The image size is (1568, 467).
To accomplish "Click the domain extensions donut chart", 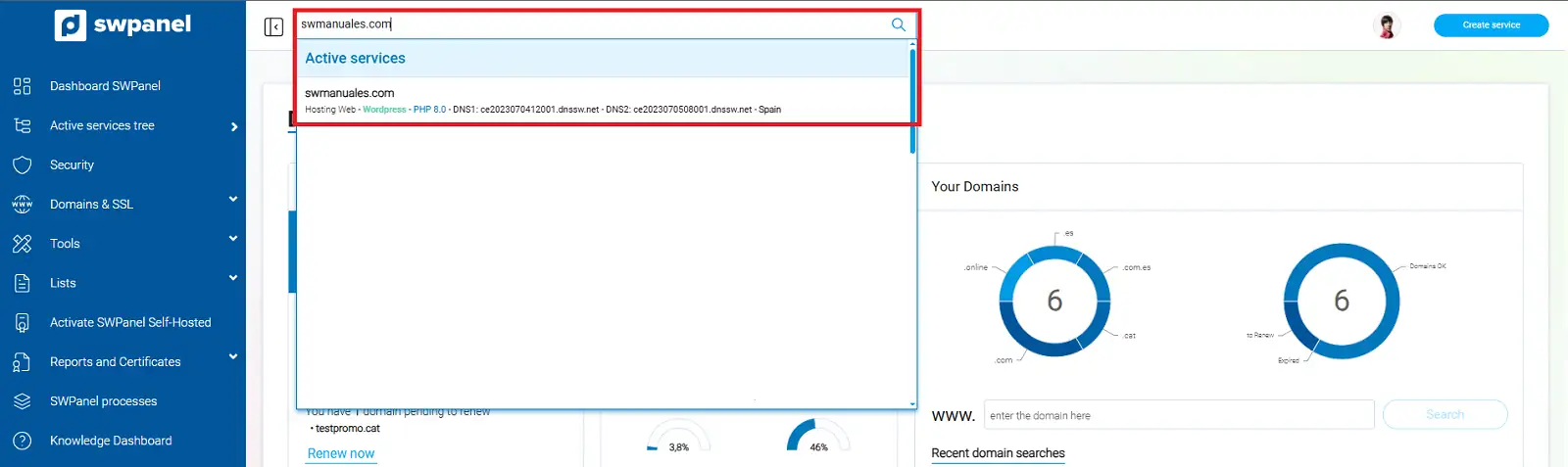I will [1054, 300].
